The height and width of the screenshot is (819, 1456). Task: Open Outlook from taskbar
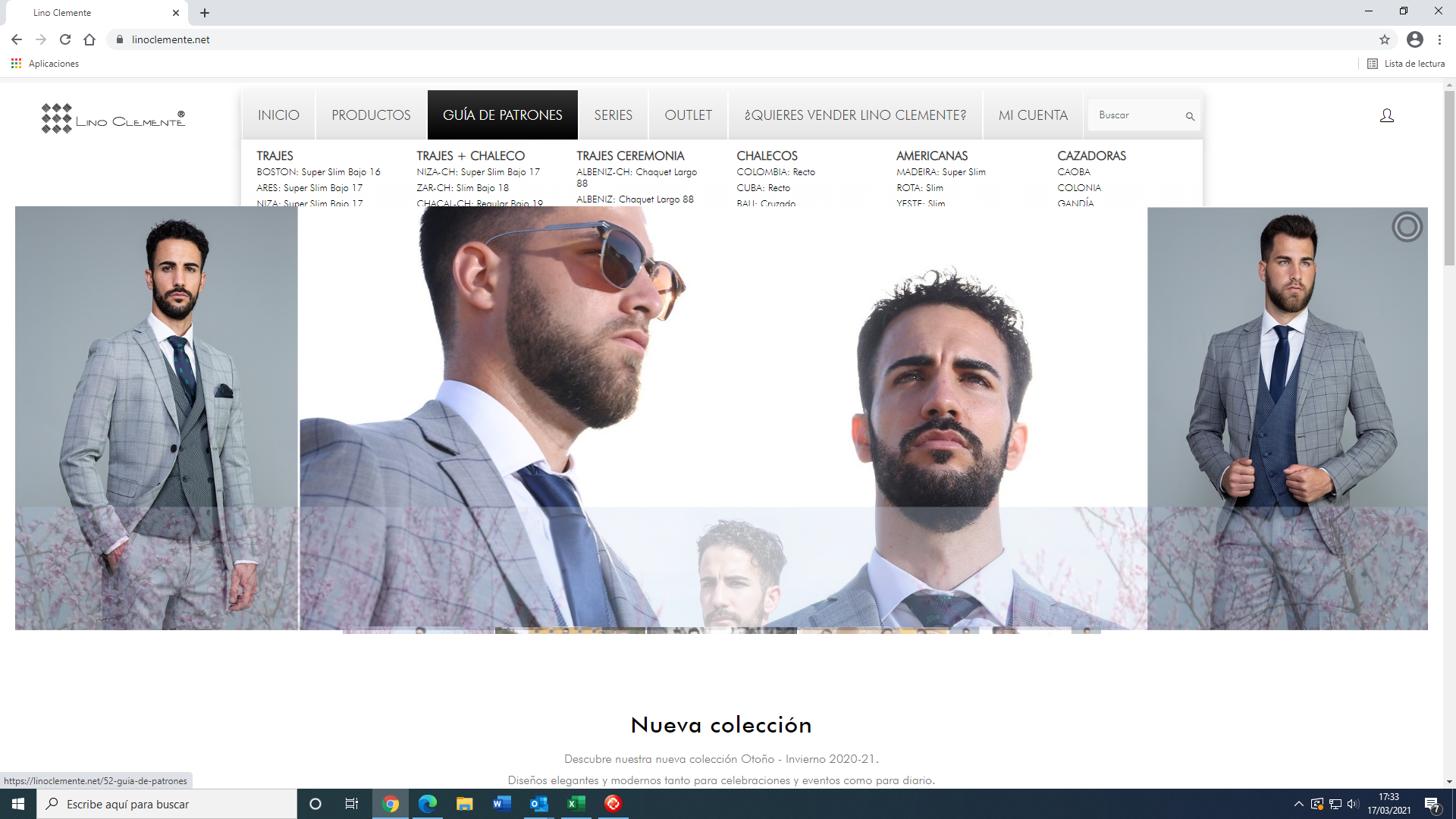[x=538, y=804]
